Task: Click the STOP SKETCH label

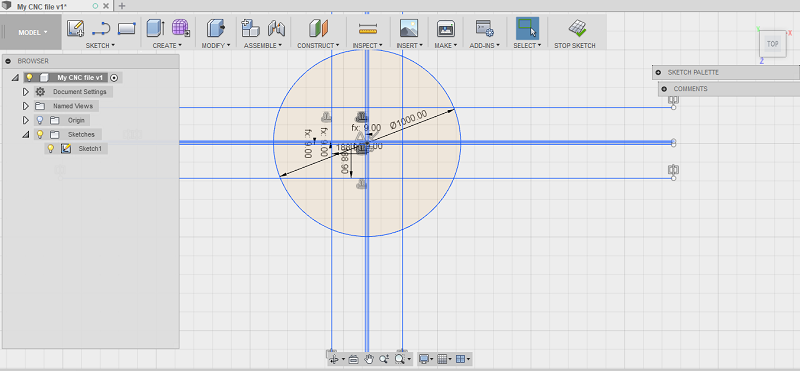Action: pyautogui.click(x=575, y=45)
